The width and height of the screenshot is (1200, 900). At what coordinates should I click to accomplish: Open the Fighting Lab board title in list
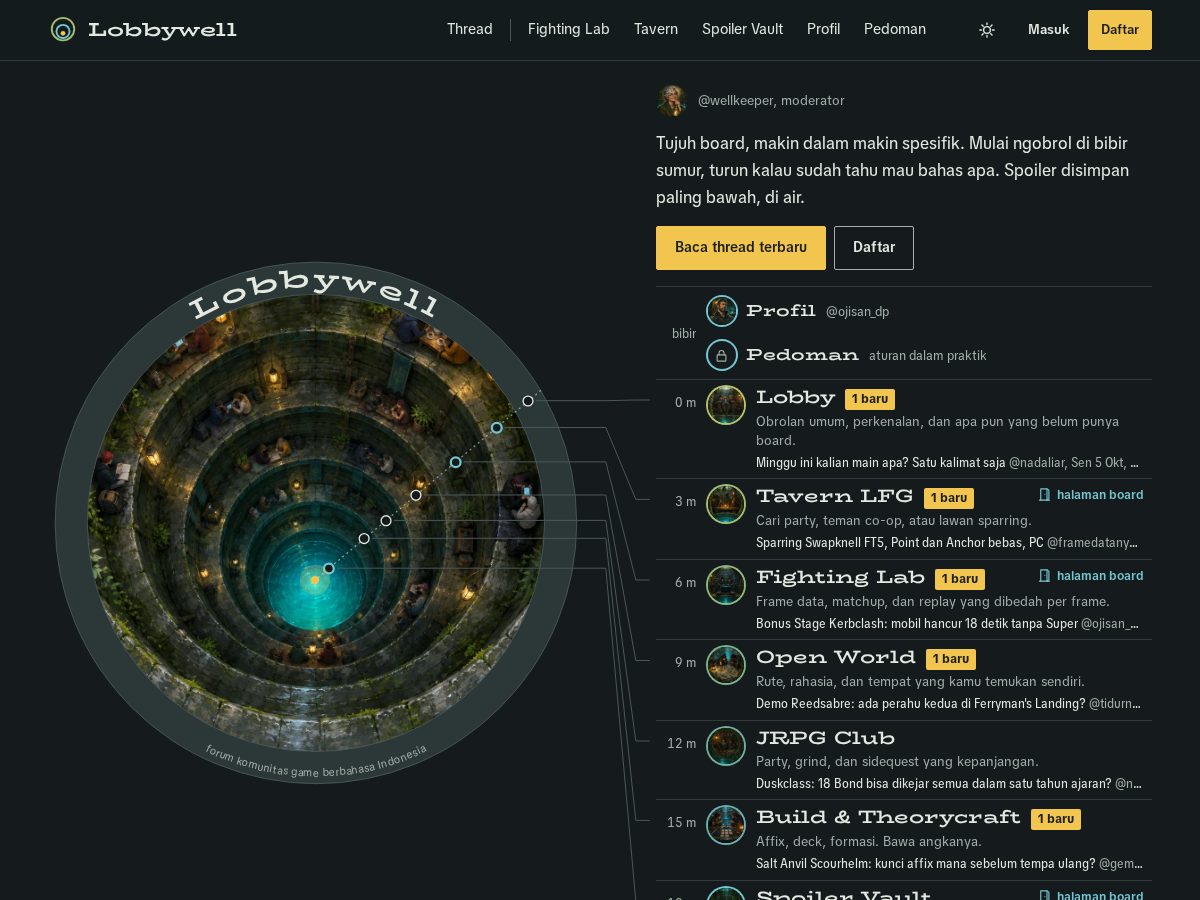click(x=840, y=577)
